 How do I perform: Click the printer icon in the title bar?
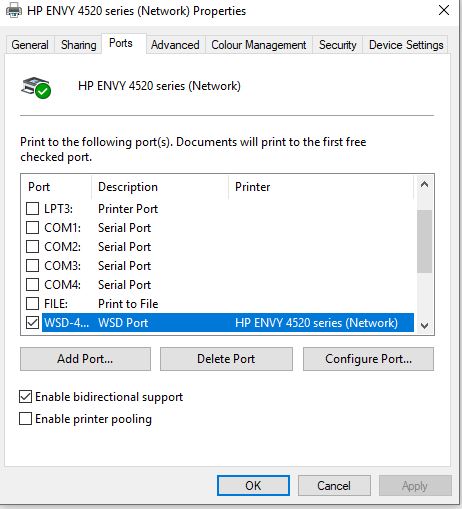(x=14, y=10)
